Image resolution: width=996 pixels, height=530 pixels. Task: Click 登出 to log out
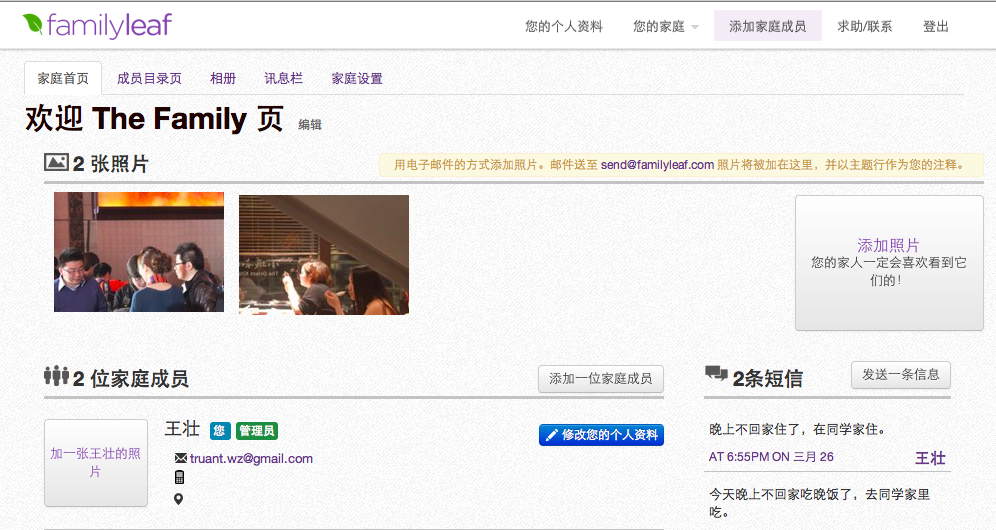pos(936,26)
